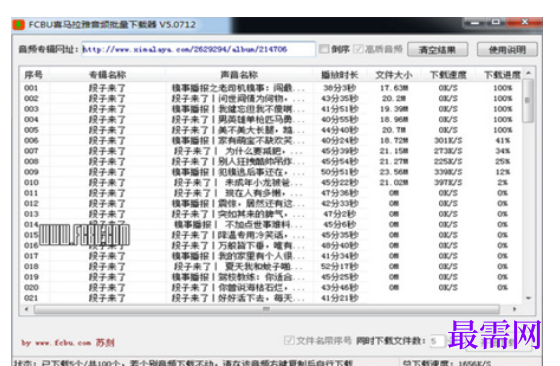This screenshot has height=366, width=560.
Task: Click the 45分6秒 duration cell
Action: coord(340,225)
